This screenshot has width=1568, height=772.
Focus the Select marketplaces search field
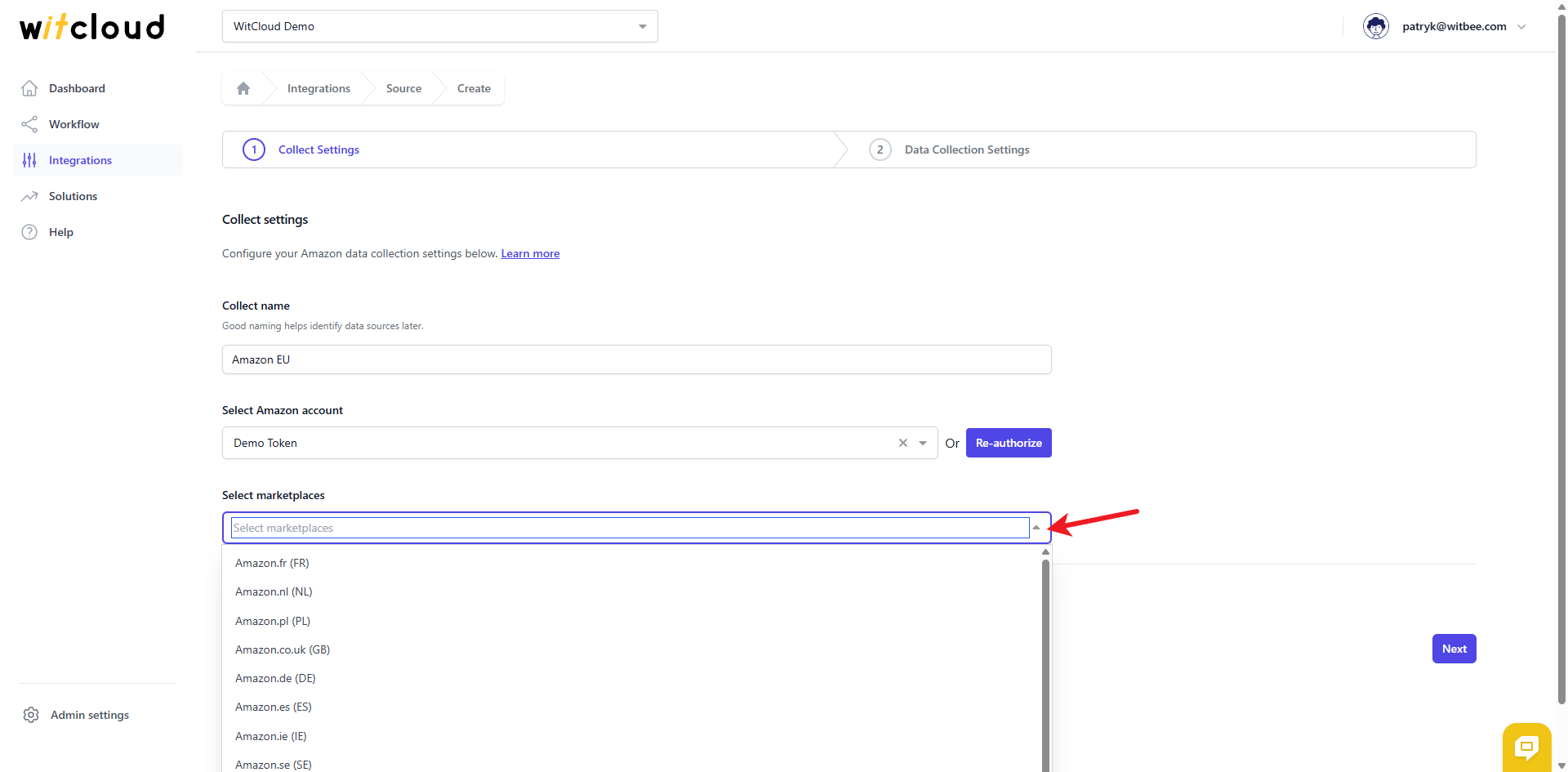coord(630,528)
